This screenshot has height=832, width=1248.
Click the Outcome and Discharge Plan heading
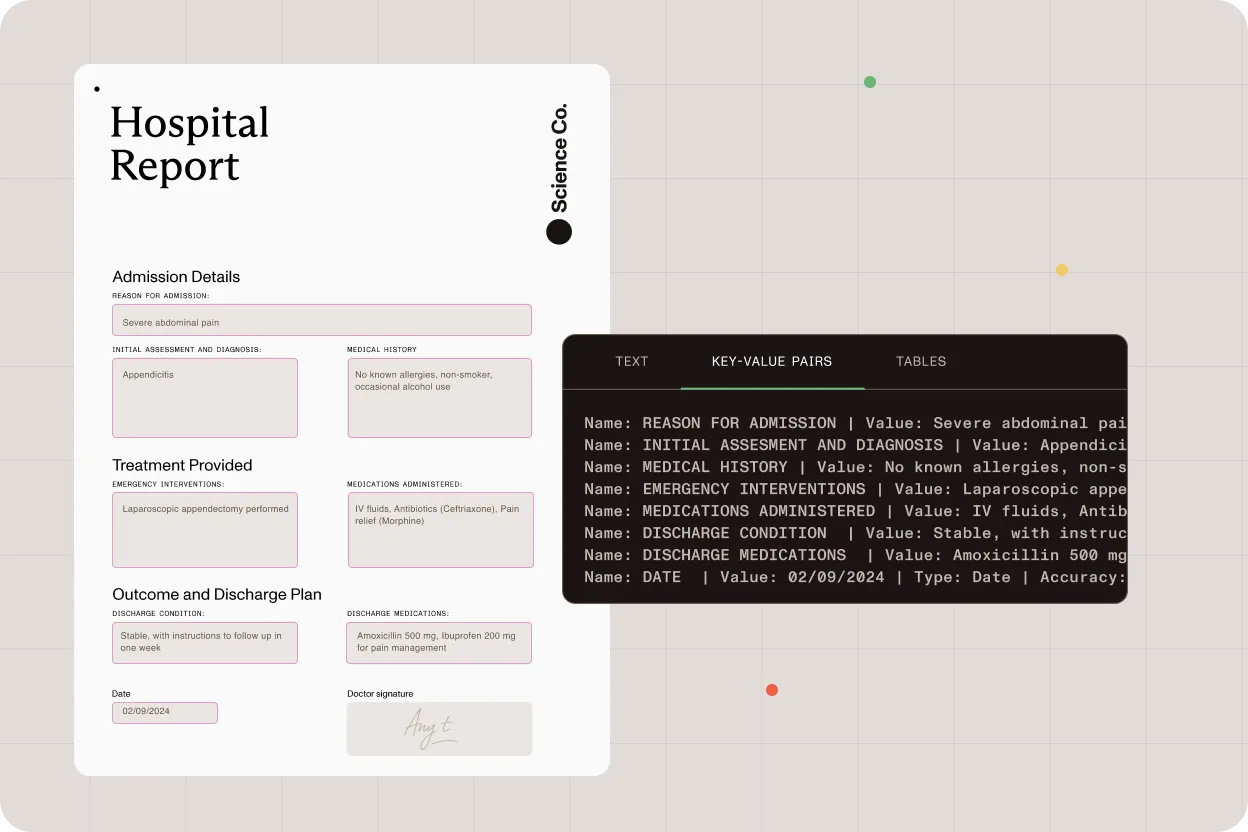(217, 594)
